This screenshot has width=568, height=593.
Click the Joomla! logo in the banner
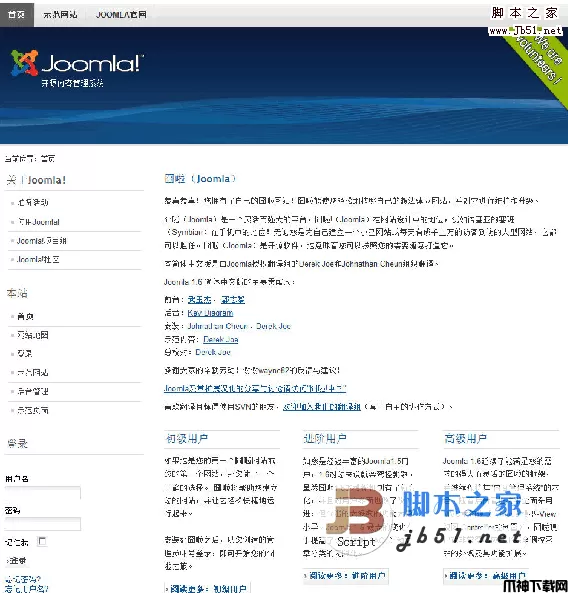click(x=77, y=63)
